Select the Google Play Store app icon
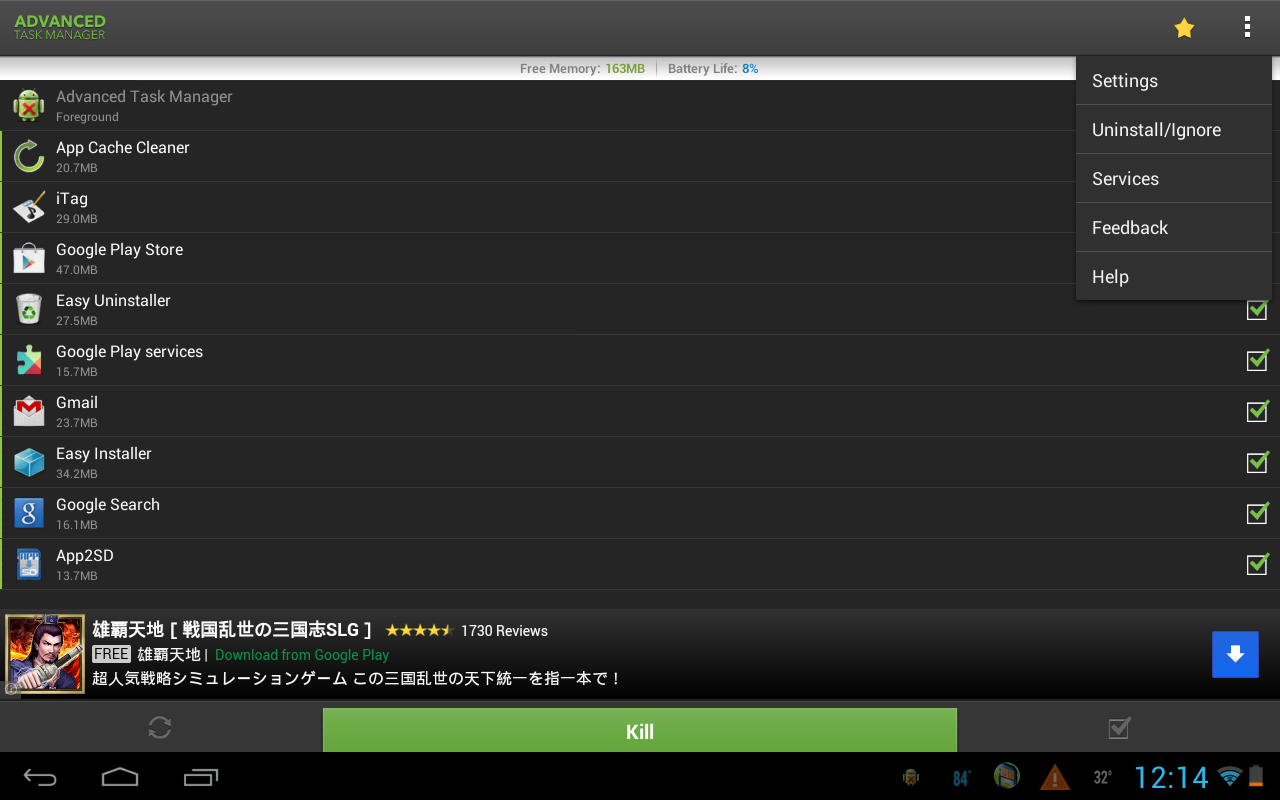The width and height of the screenshot is (1280, 800). 29,258
